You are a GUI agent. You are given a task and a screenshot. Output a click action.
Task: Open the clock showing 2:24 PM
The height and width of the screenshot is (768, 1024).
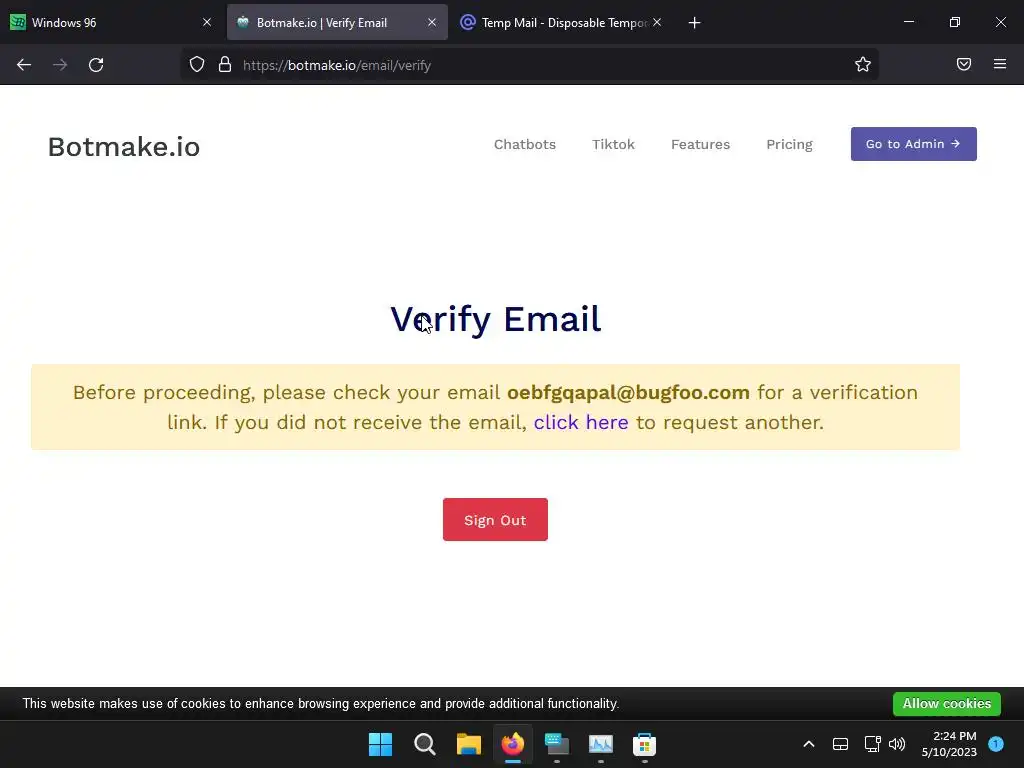pos(949,744)
